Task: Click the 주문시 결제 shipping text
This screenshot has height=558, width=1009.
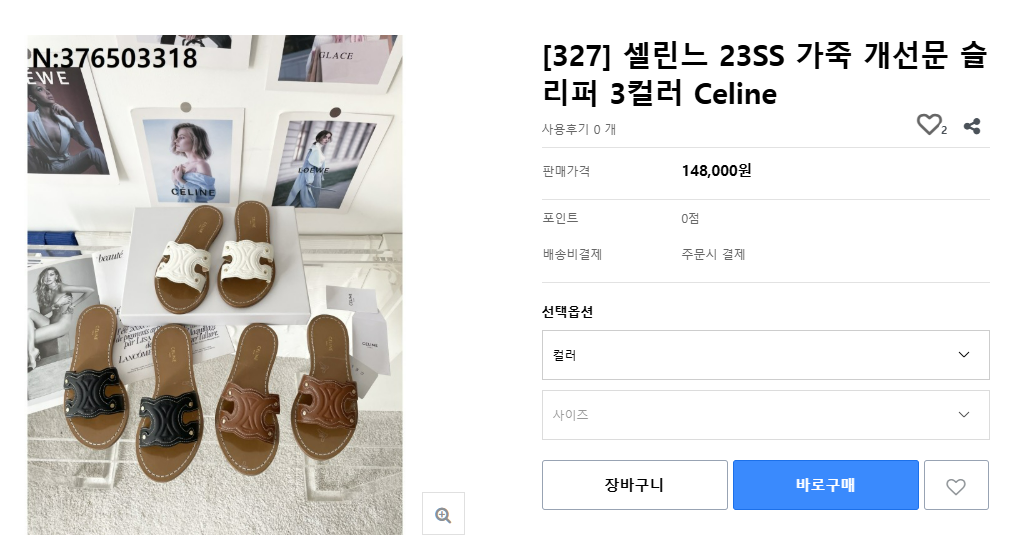Action: point(713,254)
